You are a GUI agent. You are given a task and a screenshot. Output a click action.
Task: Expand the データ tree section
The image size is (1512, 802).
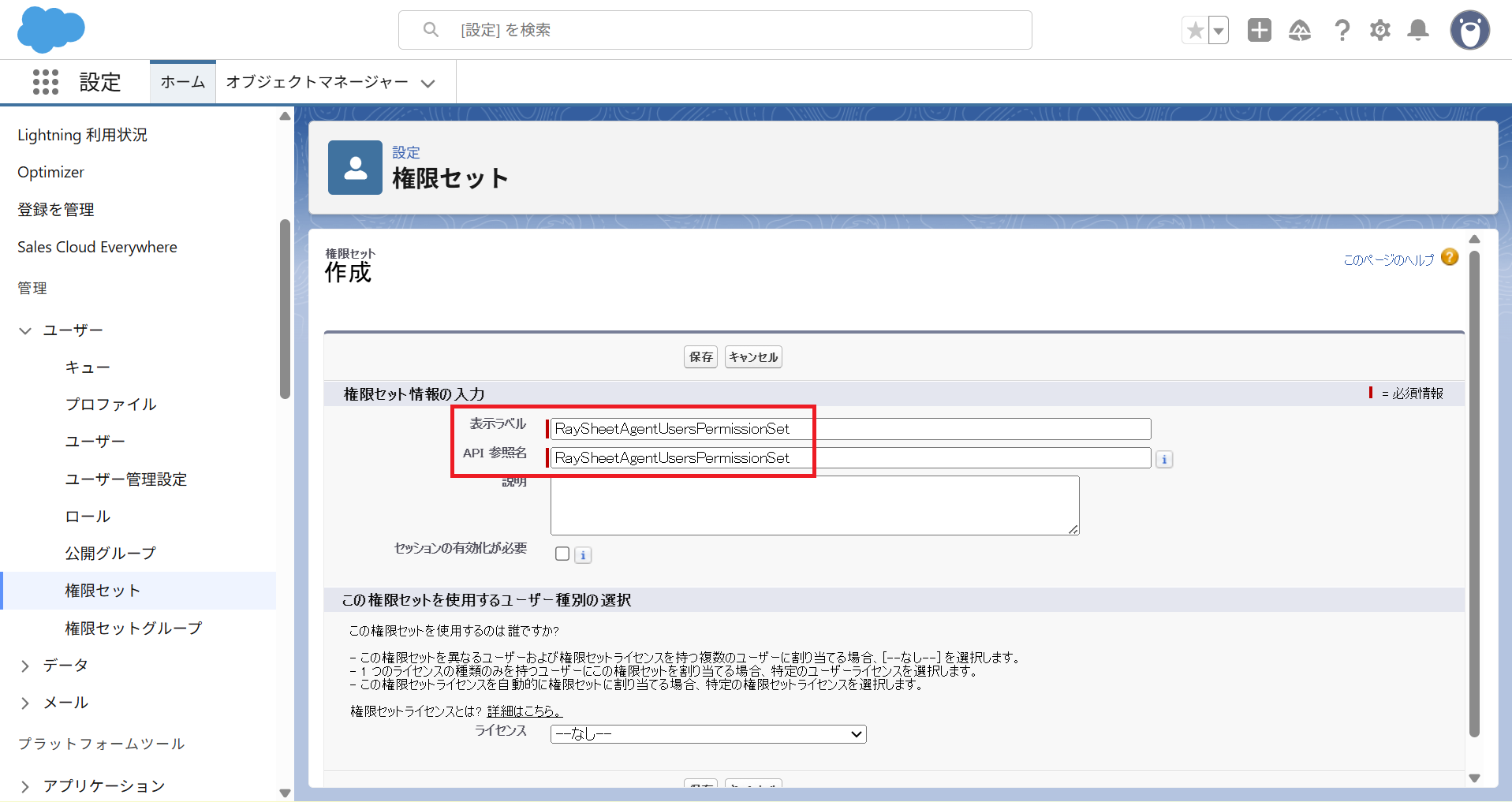pos(25,666)
